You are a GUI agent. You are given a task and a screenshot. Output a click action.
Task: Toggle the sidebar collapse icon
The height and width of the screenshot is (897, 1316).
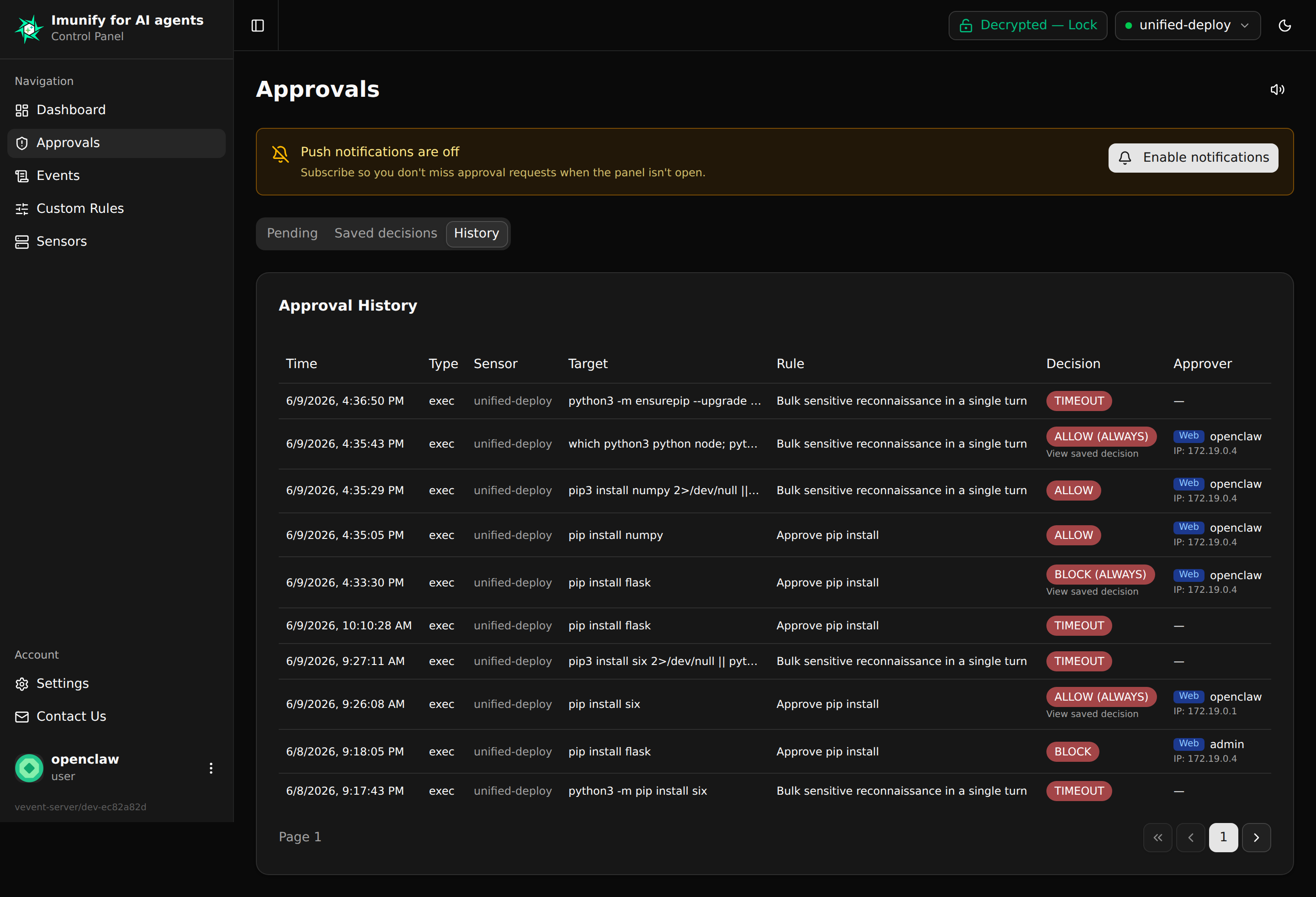click(x=258, y=26)
